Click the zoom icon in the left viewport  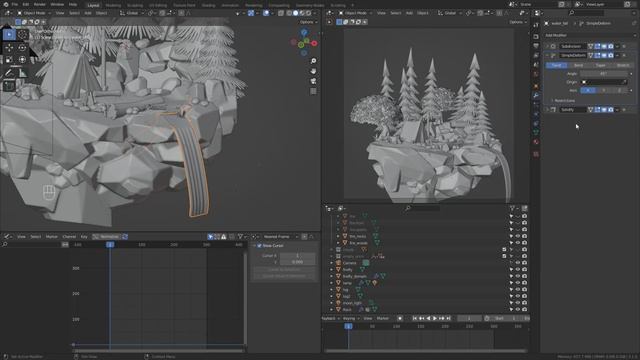click(x=313, y=61)
